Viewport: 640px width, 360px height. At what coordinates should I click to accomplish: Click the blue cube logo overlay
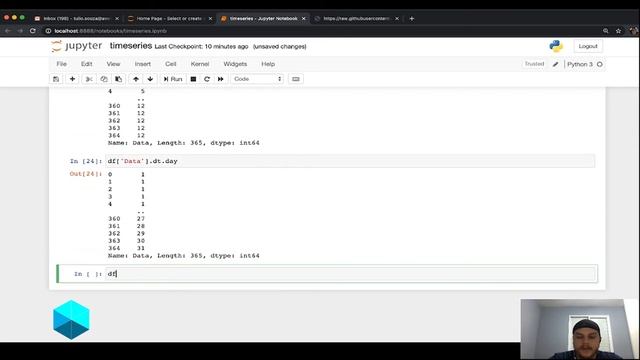tap(71, 320)
